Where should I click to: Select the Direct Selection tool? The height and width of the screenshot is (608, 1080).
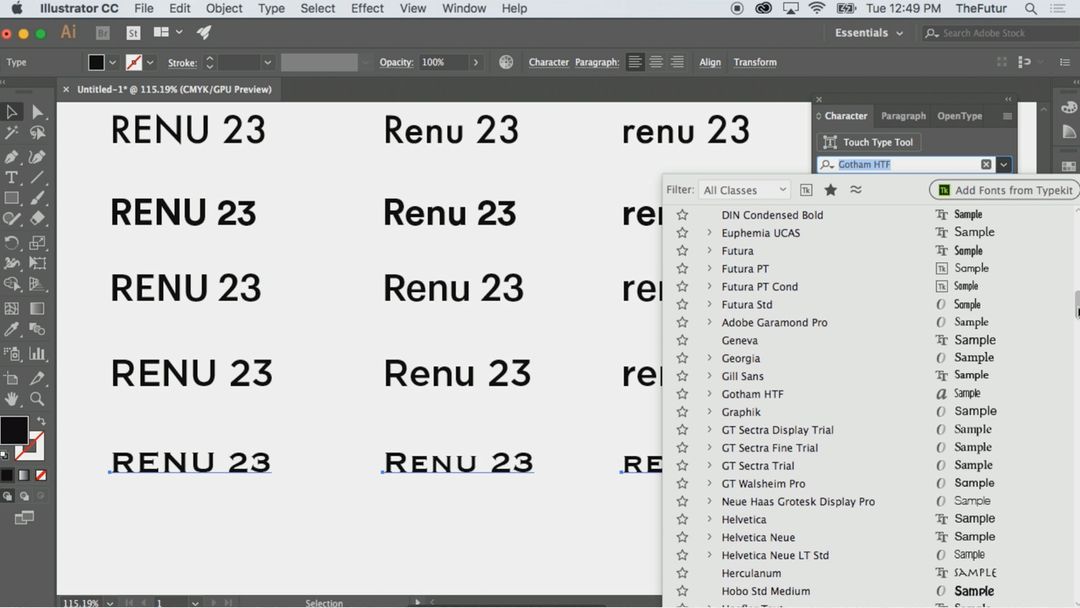(x=37, y=112)
